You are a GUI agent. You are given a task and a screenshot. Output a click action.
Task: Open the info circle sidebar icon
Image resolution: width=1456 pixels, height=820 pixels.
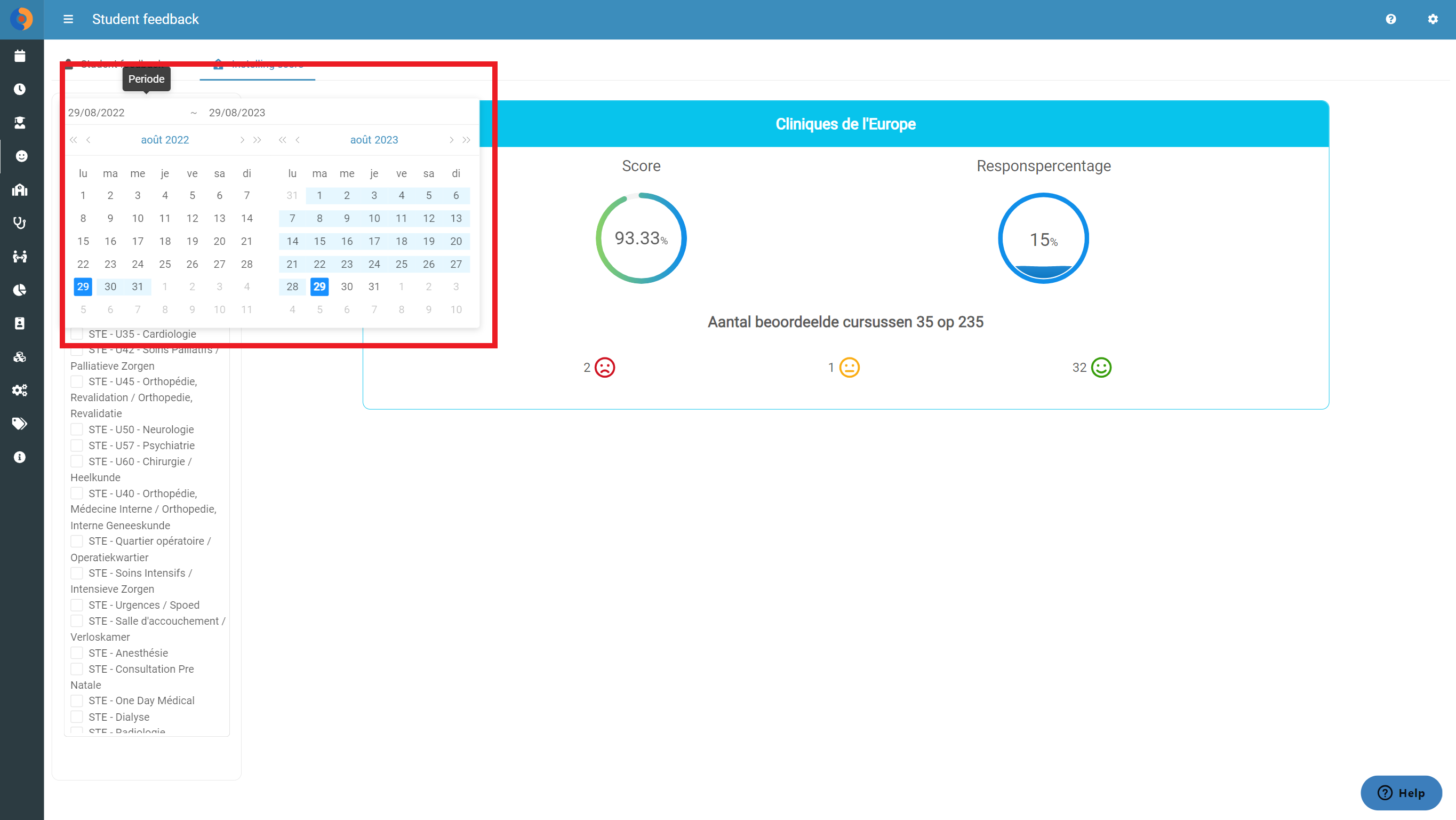(x=20, y=457)
